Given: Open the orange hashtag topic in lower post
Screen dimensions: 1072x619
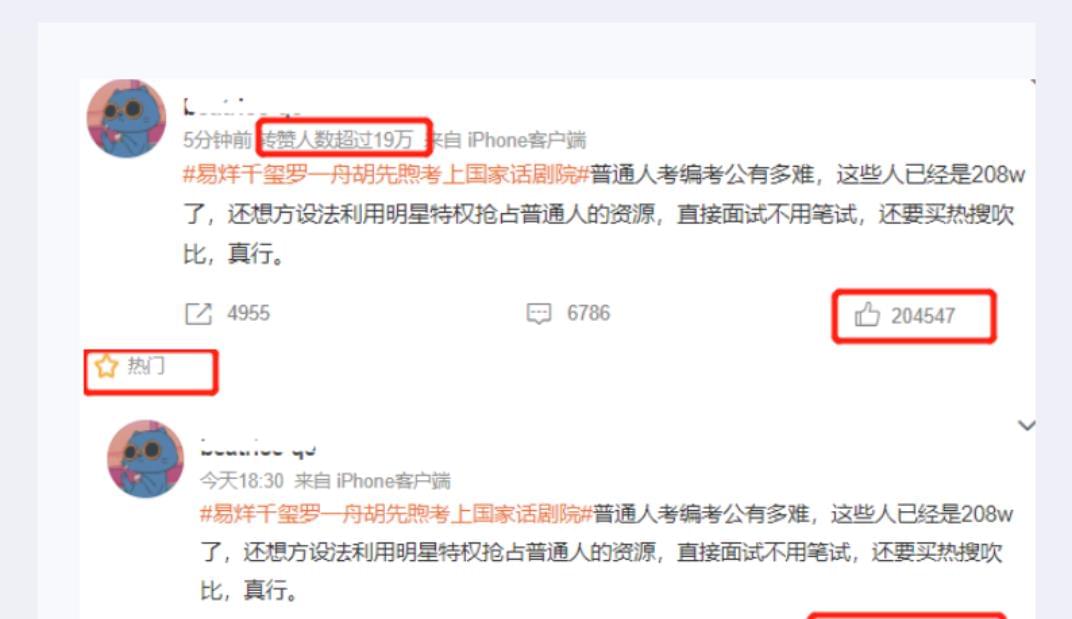Looking at the screenshot, I should (396, 513).
